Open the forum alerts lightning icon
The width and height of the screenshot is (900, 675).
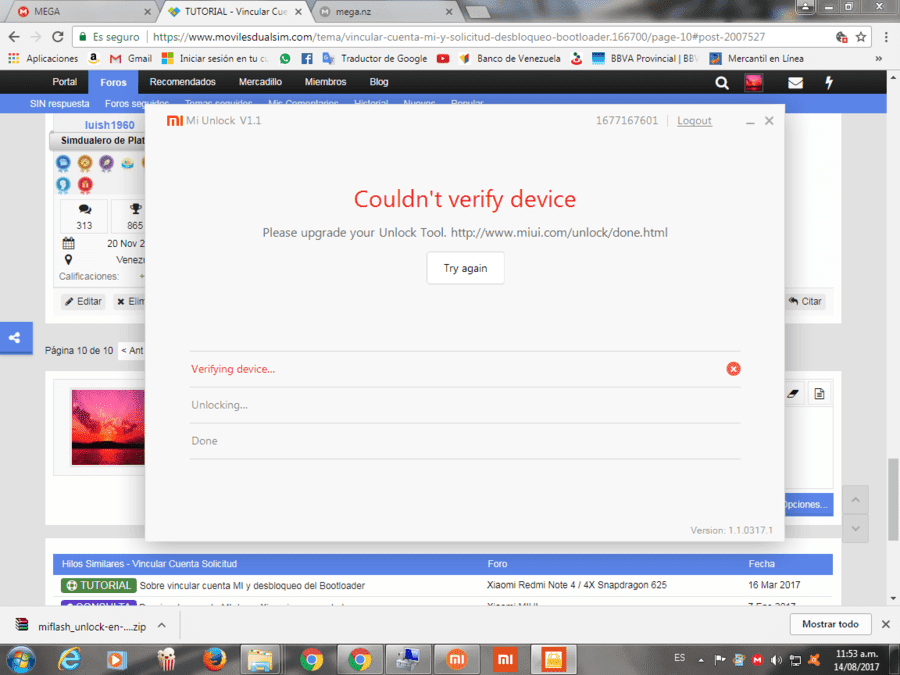point(829,83)
